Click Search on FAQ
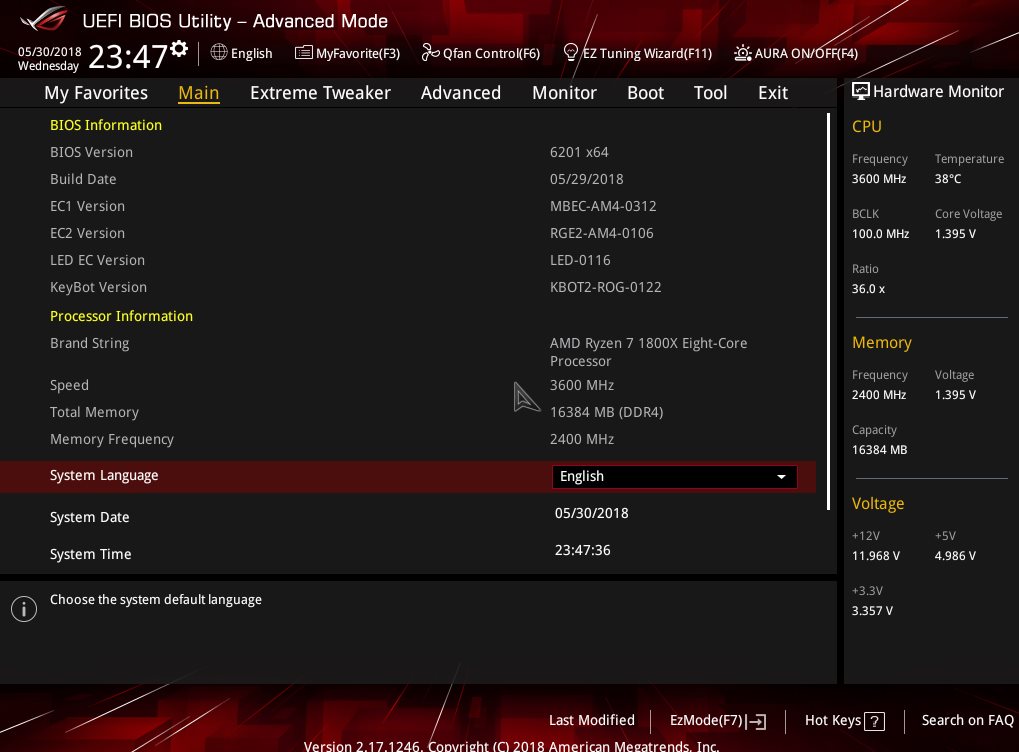Screen dimensions: 1019x752 tap(967, 720)
